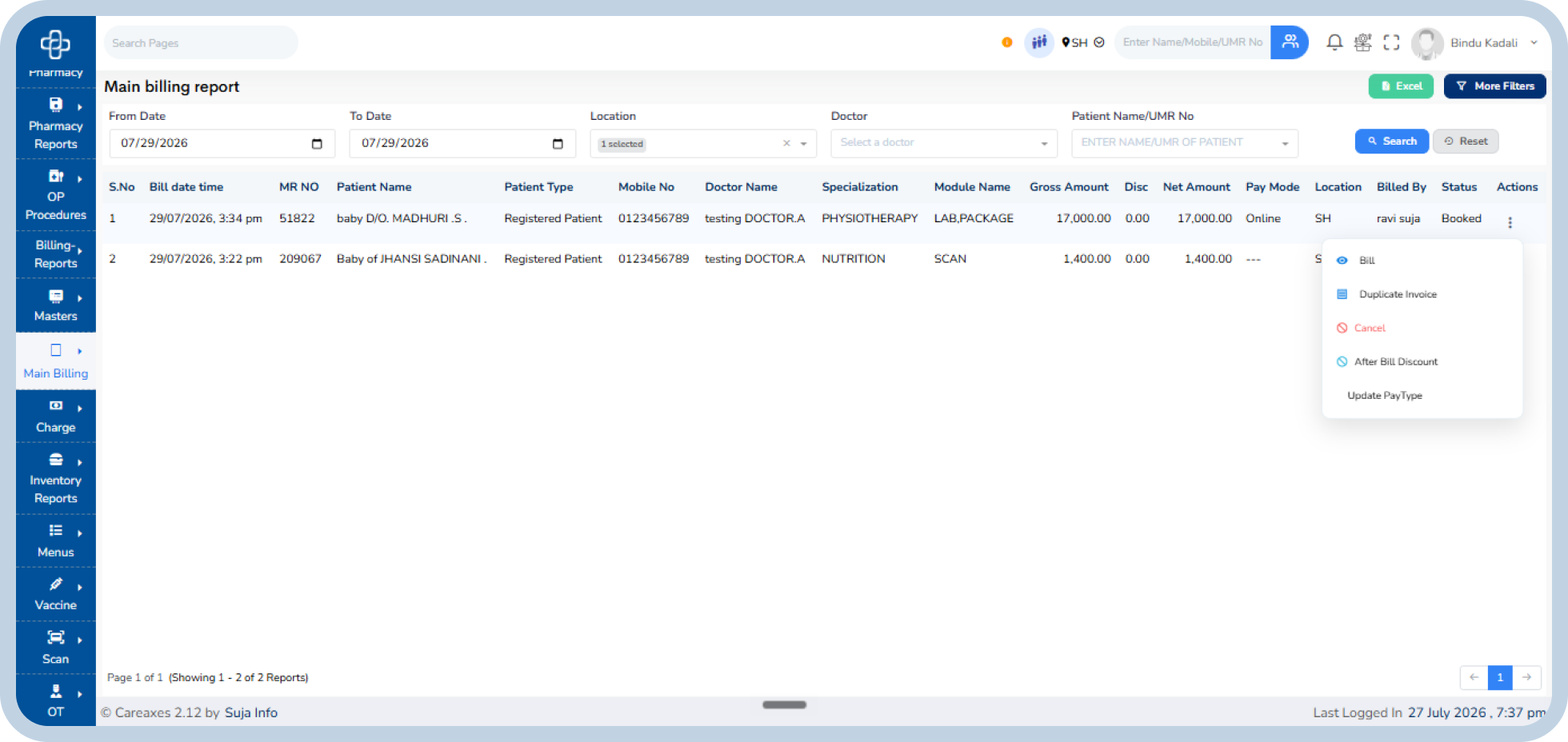Image resolution: width=1568 pixels, height=742 pixels.
Task: Click the user avatar picture
Action: (x=1427, y=43)
